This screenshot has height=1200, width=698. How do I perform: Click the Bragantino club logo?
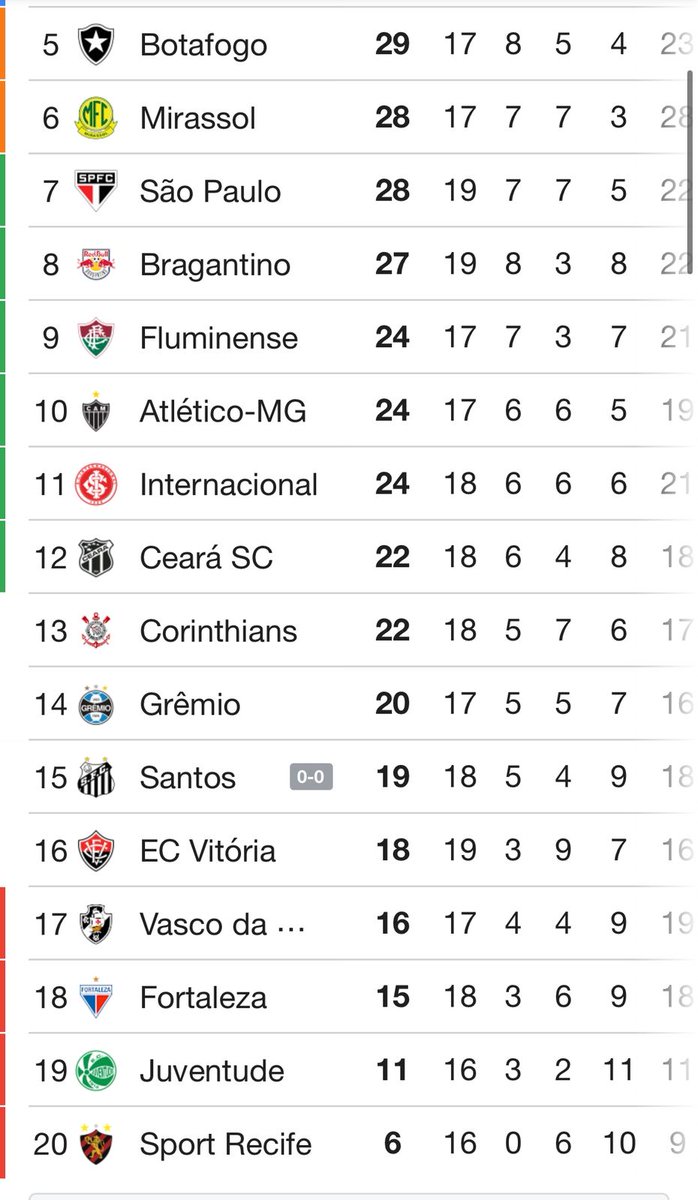[x=96, y=264]
